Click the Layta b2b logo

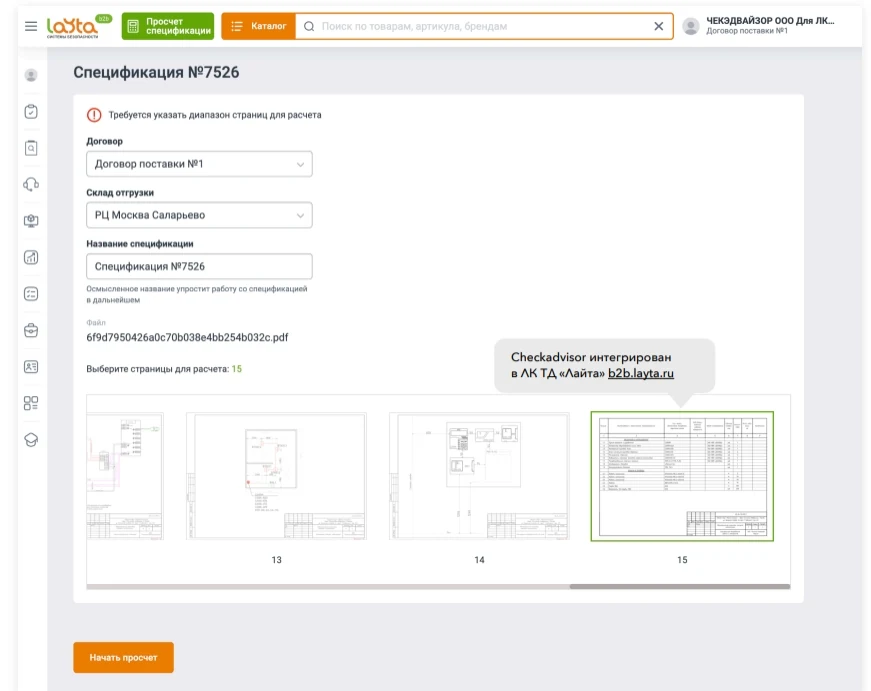tap(79, 26)
